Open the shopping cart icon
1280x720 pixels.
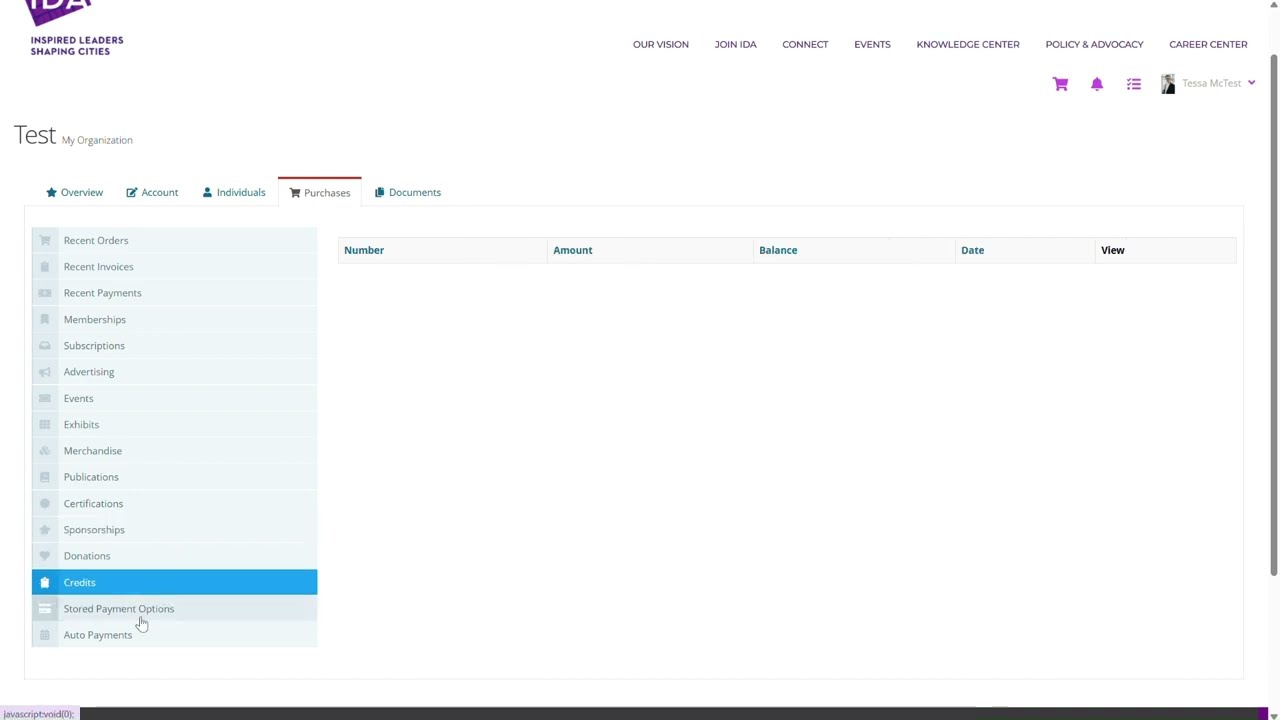click(1060, 84)
